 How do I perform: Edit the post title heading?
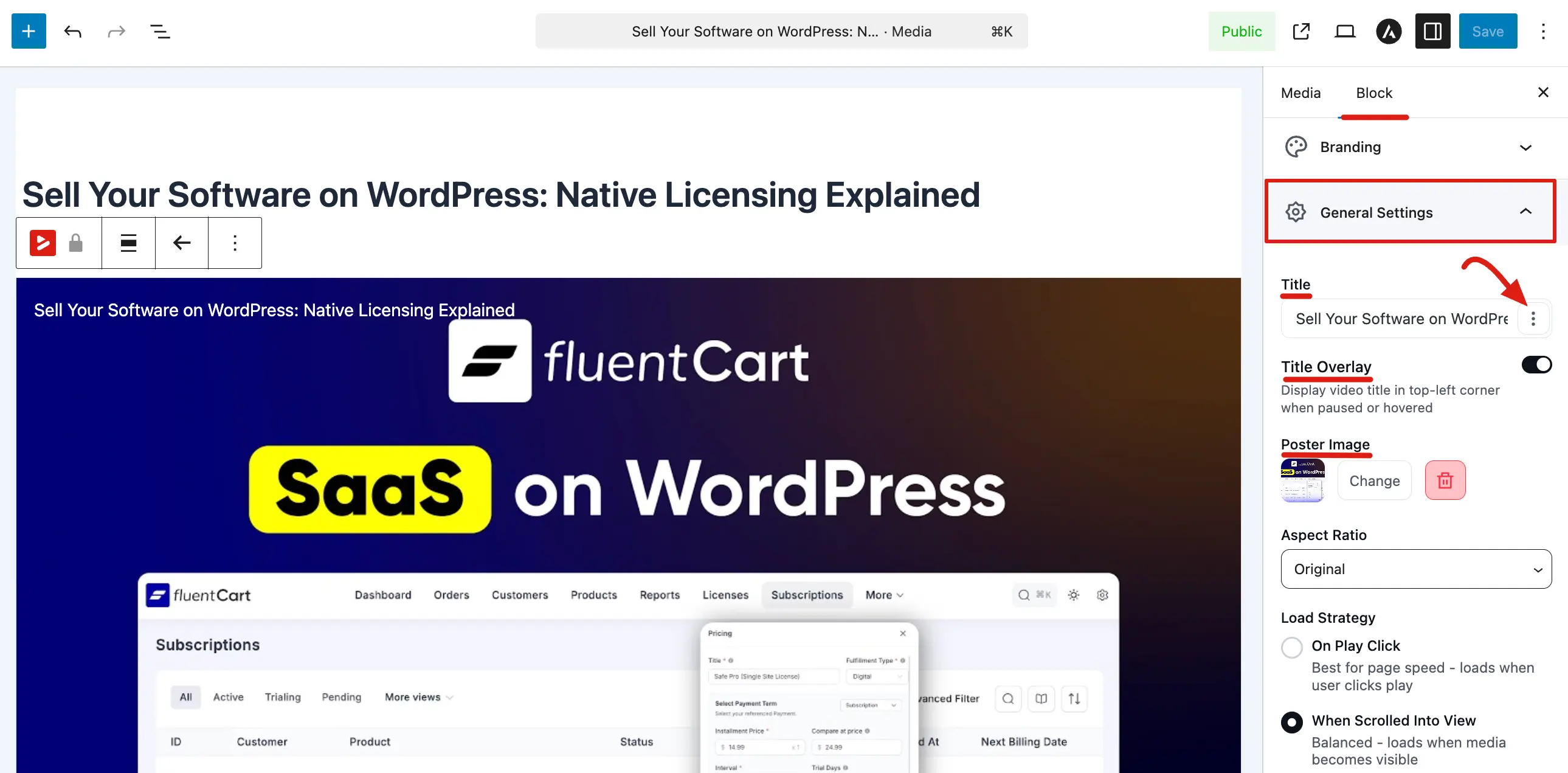501,195
